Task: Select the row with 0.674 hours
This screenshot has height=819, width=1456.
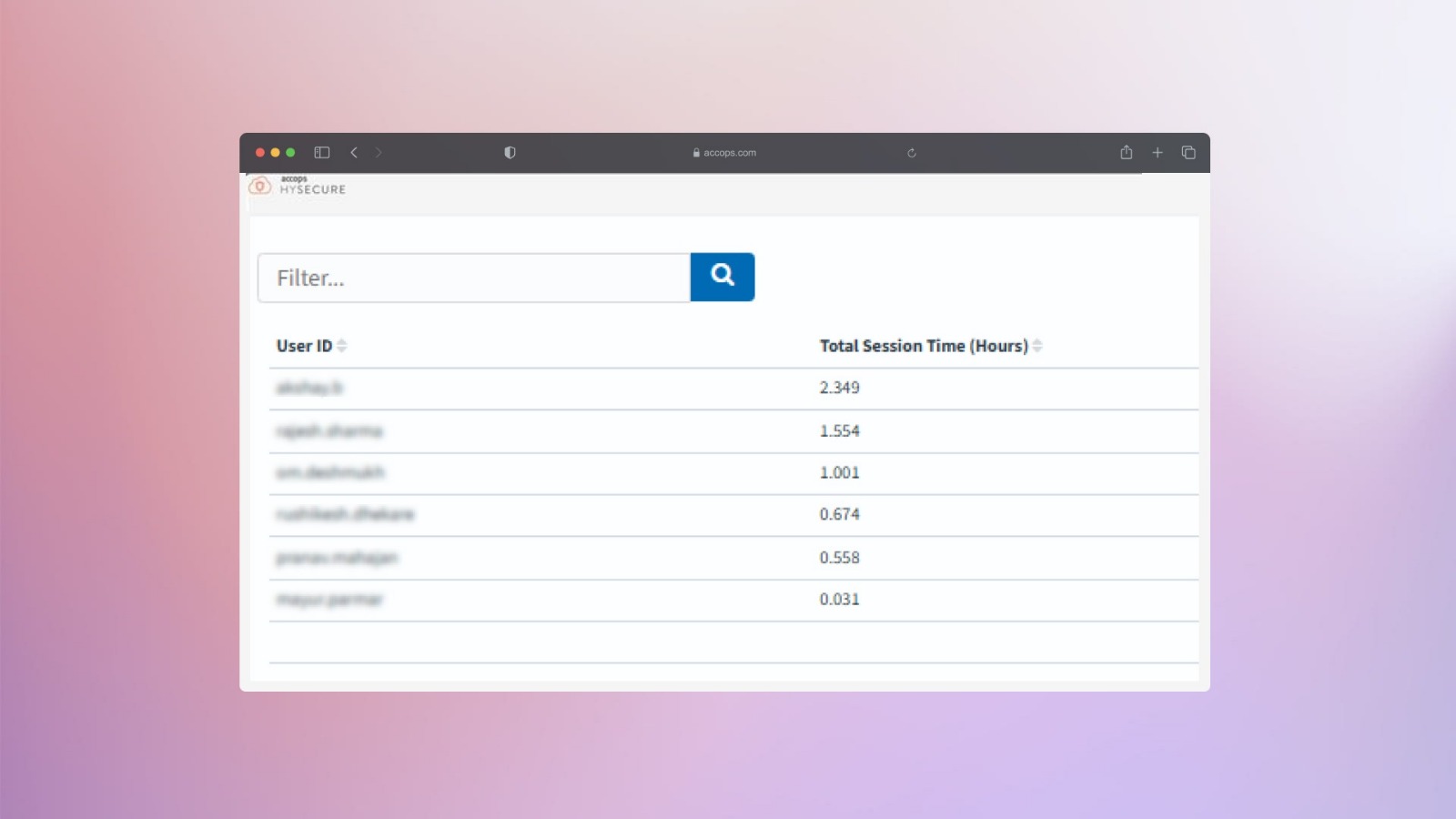Action: click(x=733, y=515)
